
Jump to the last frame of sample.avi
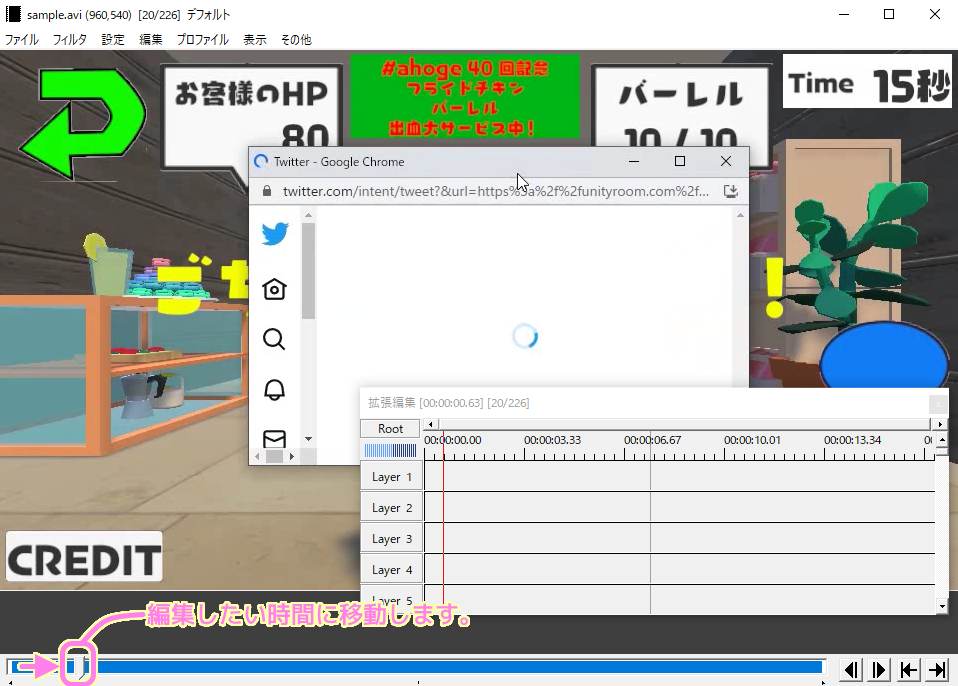pos(937,669)
